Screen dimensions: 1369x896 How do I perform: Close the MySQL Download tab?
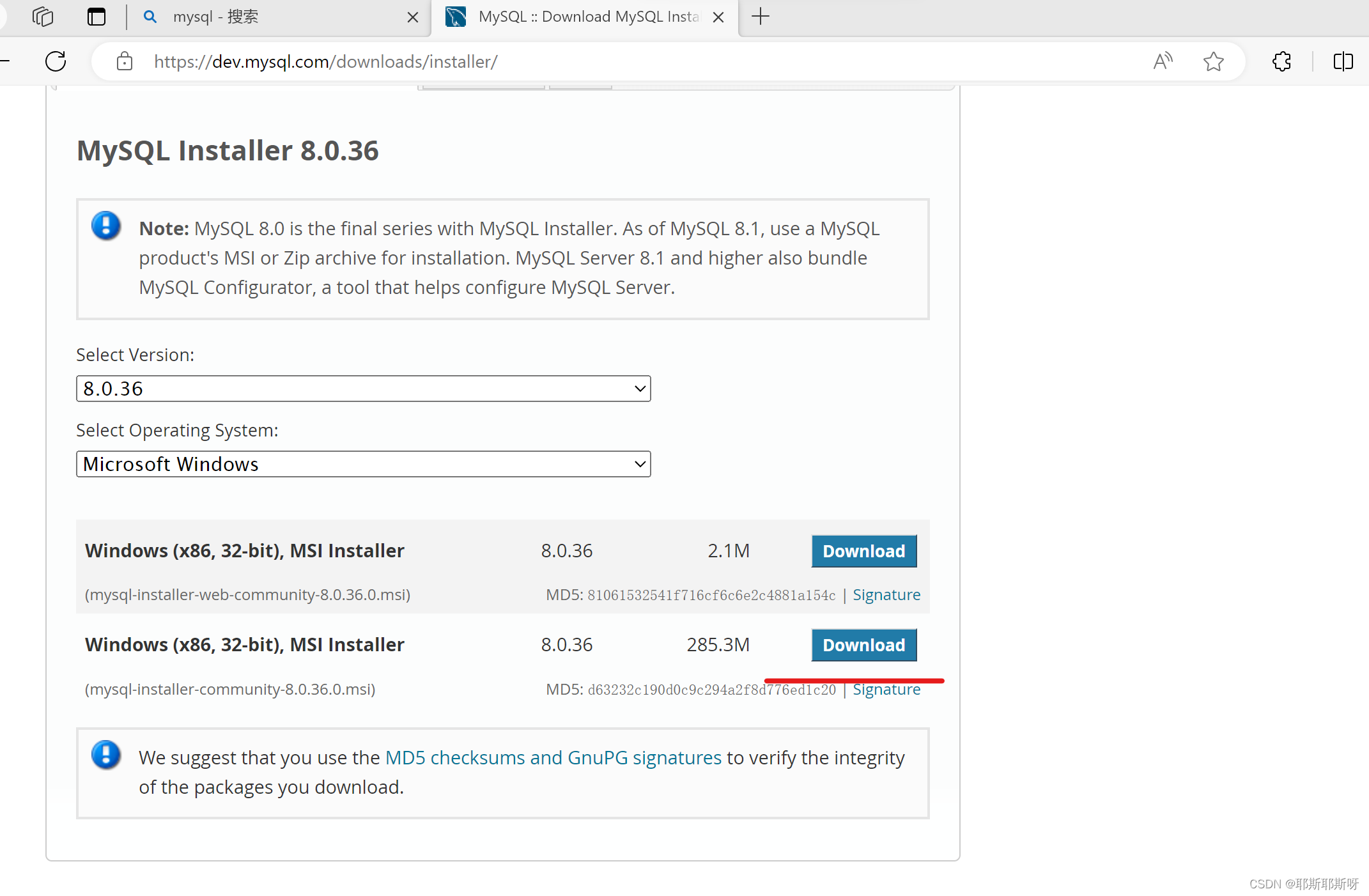pyautogui.click(x=718, y=17)
